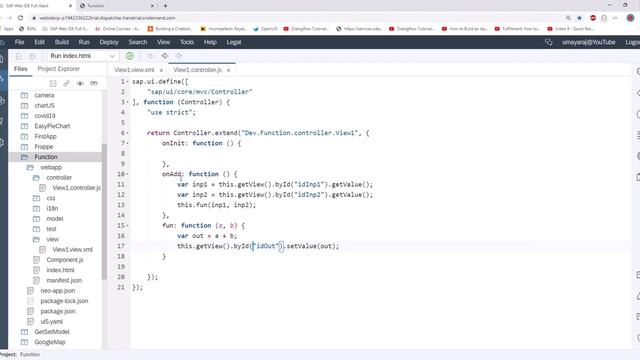Click the Save All icon in toolbar
Viewport: 640px width, 360px height.
[32, 56]
